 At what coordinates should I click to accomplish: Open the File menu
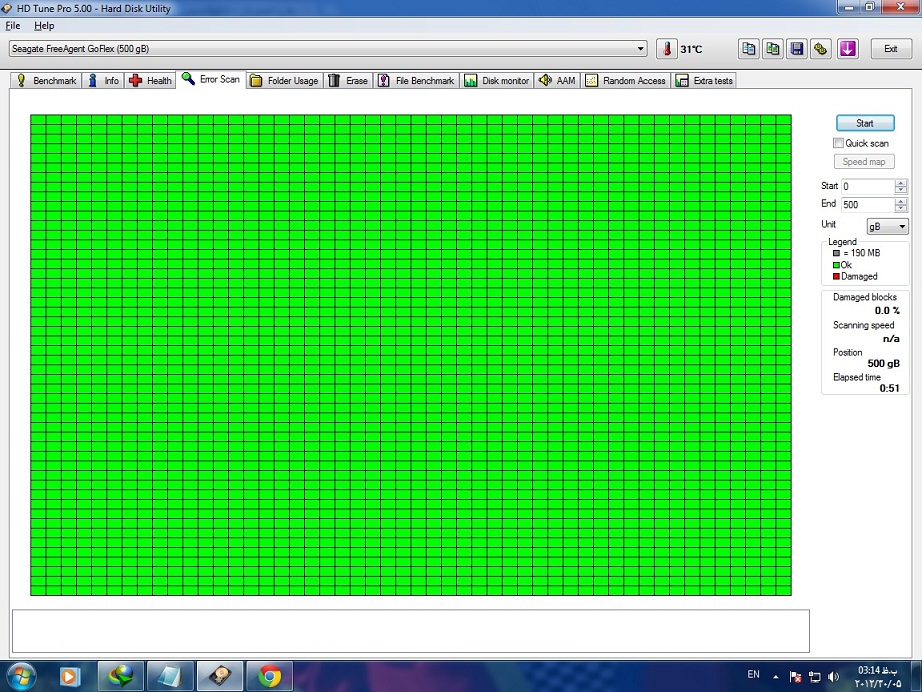(x=13, y=26)
